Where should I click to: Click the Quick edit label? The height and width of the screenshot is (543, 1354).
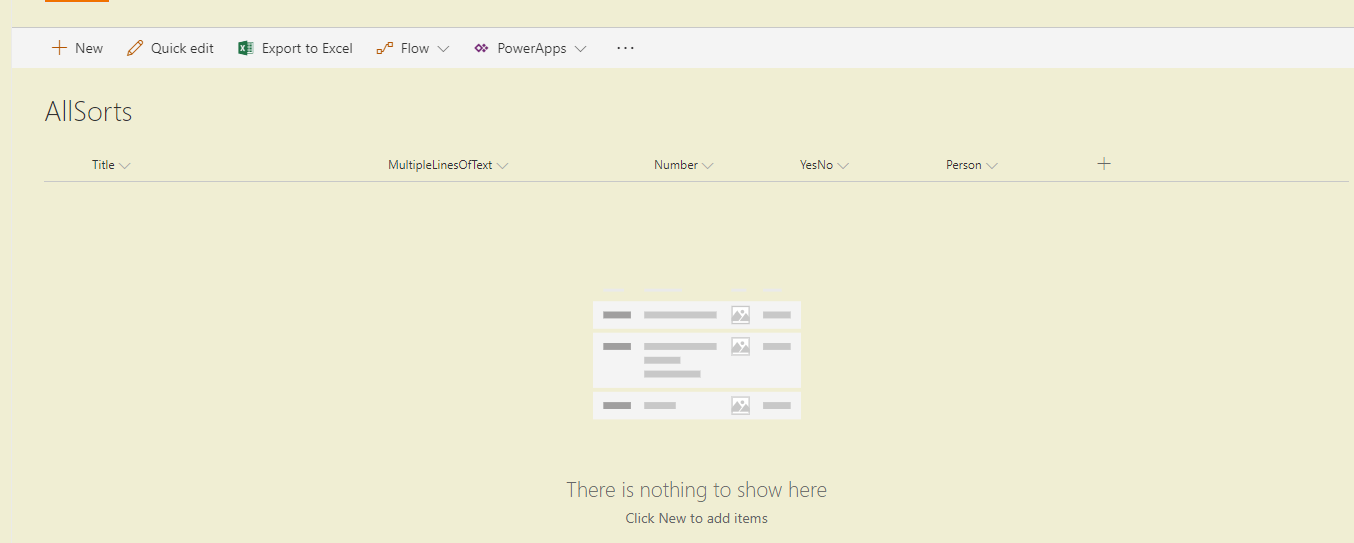pyautogui.click(x=182, y=48)
